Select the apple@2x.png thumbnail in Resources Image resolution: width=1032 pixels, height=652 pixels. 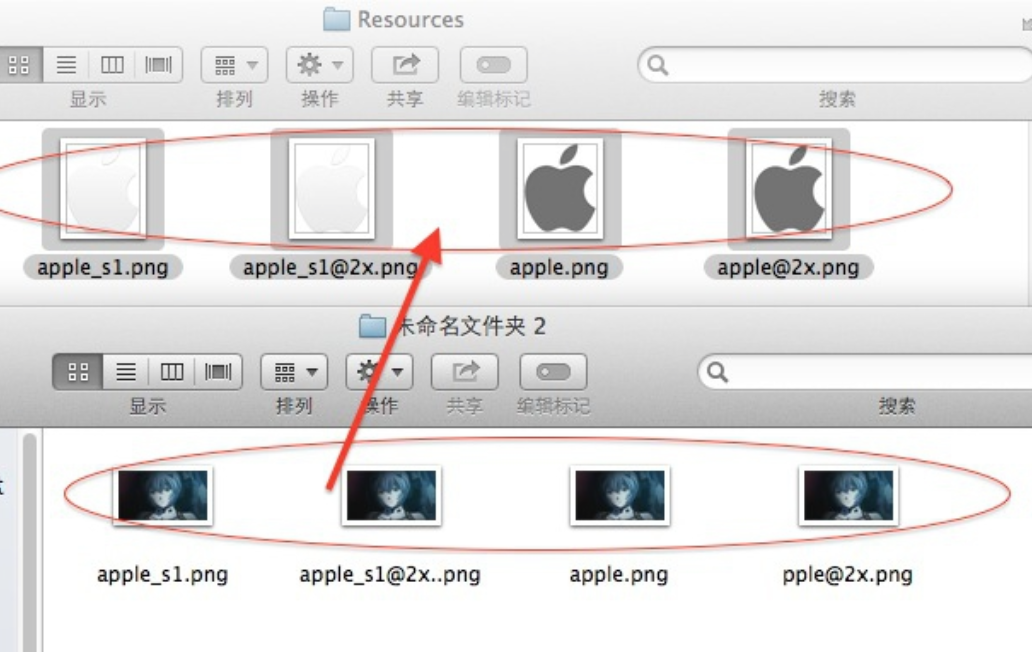[788, 189]
